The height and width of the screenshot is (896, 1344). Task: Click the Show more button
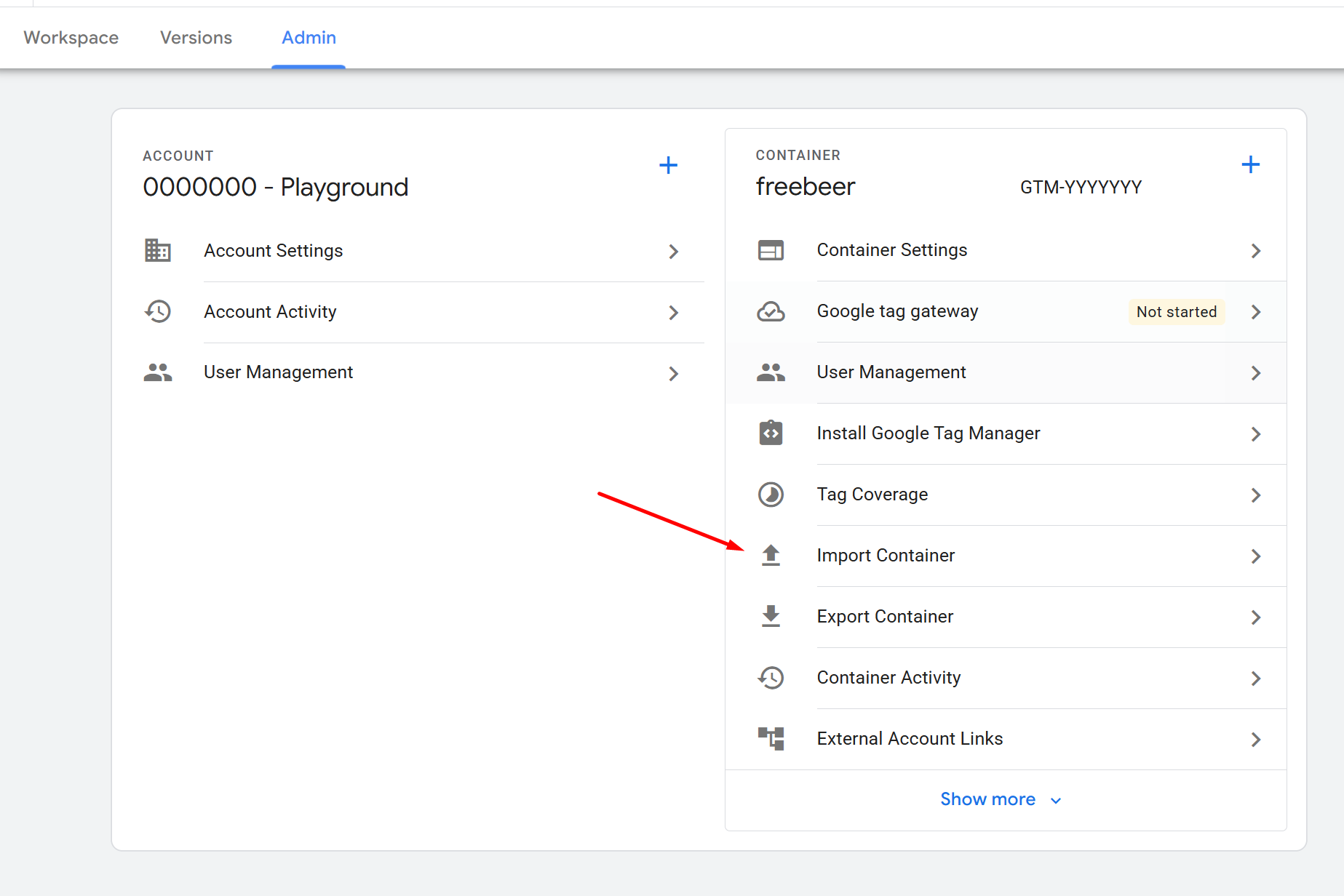(x=1001, y=799)
